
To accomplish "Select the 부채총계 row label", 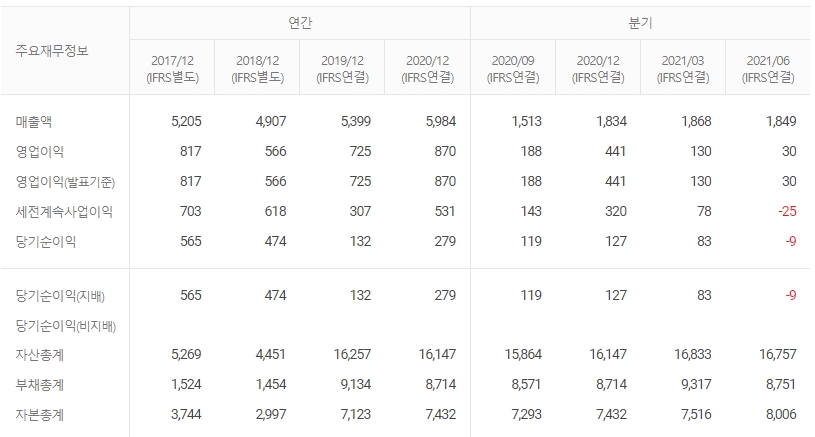I will [40, 386].
